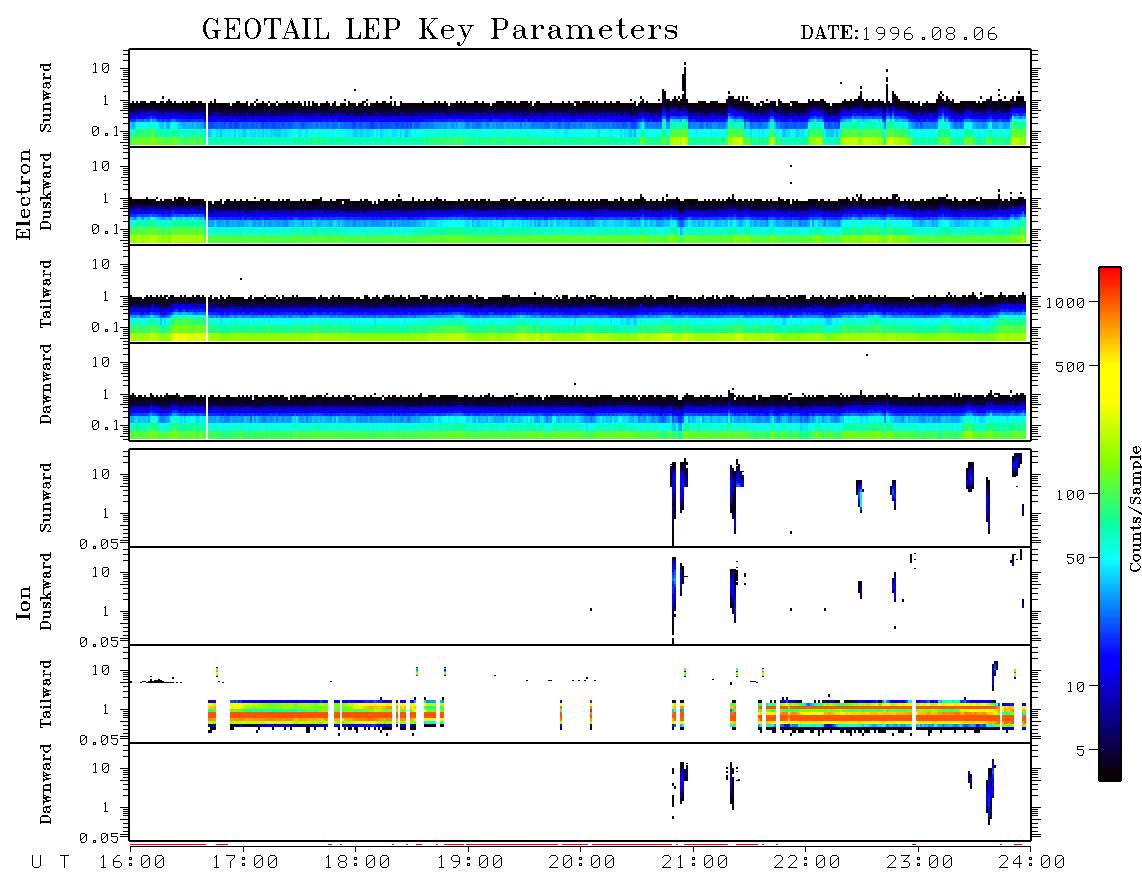
Task: Click inside the Electron Sunward spectrogram panel
Action: coord(580,98)
